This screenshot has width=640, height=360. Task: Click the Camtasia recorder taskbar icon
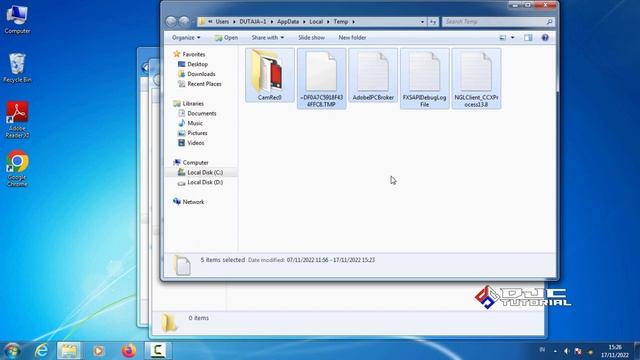click(x=158, y=351)
